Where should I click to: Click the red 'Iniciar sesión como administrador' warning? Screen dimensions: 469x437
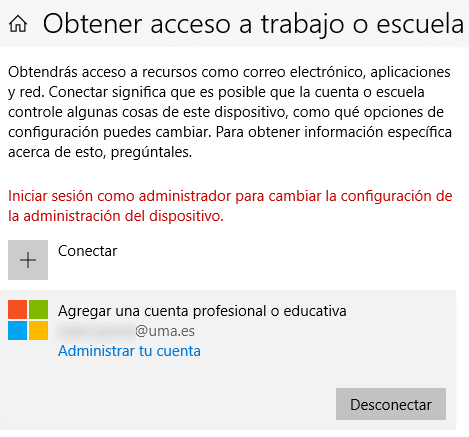230,206
